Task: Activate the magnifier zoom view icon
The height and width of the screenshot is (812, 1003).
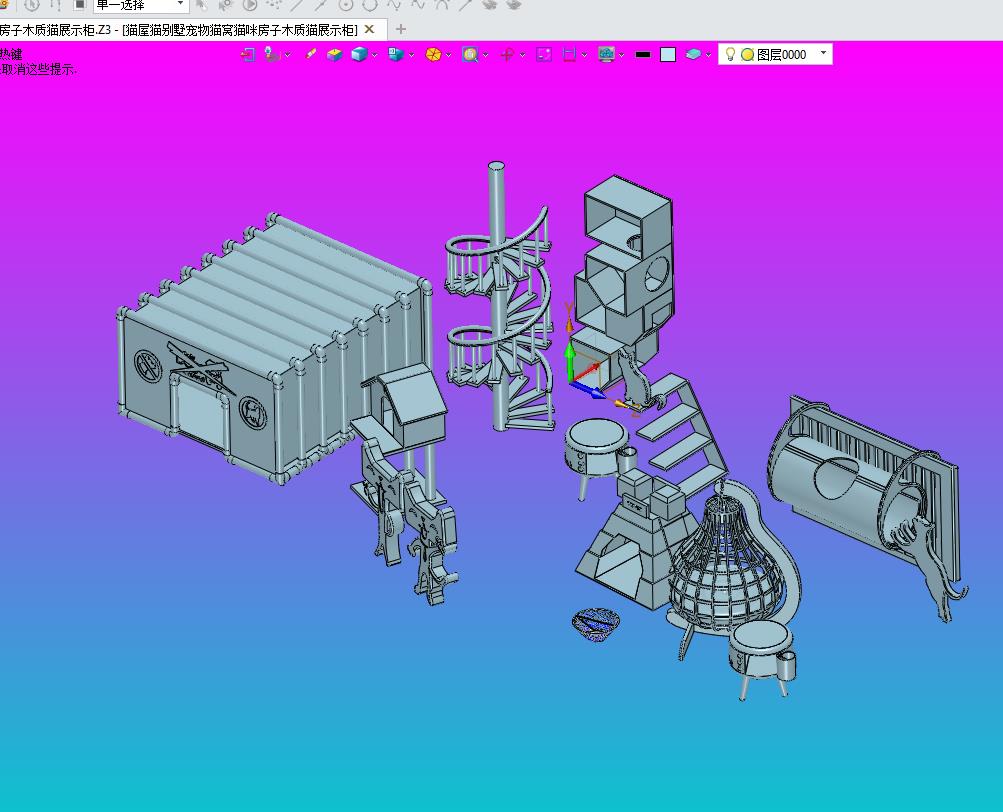Action: coord(470,54)
